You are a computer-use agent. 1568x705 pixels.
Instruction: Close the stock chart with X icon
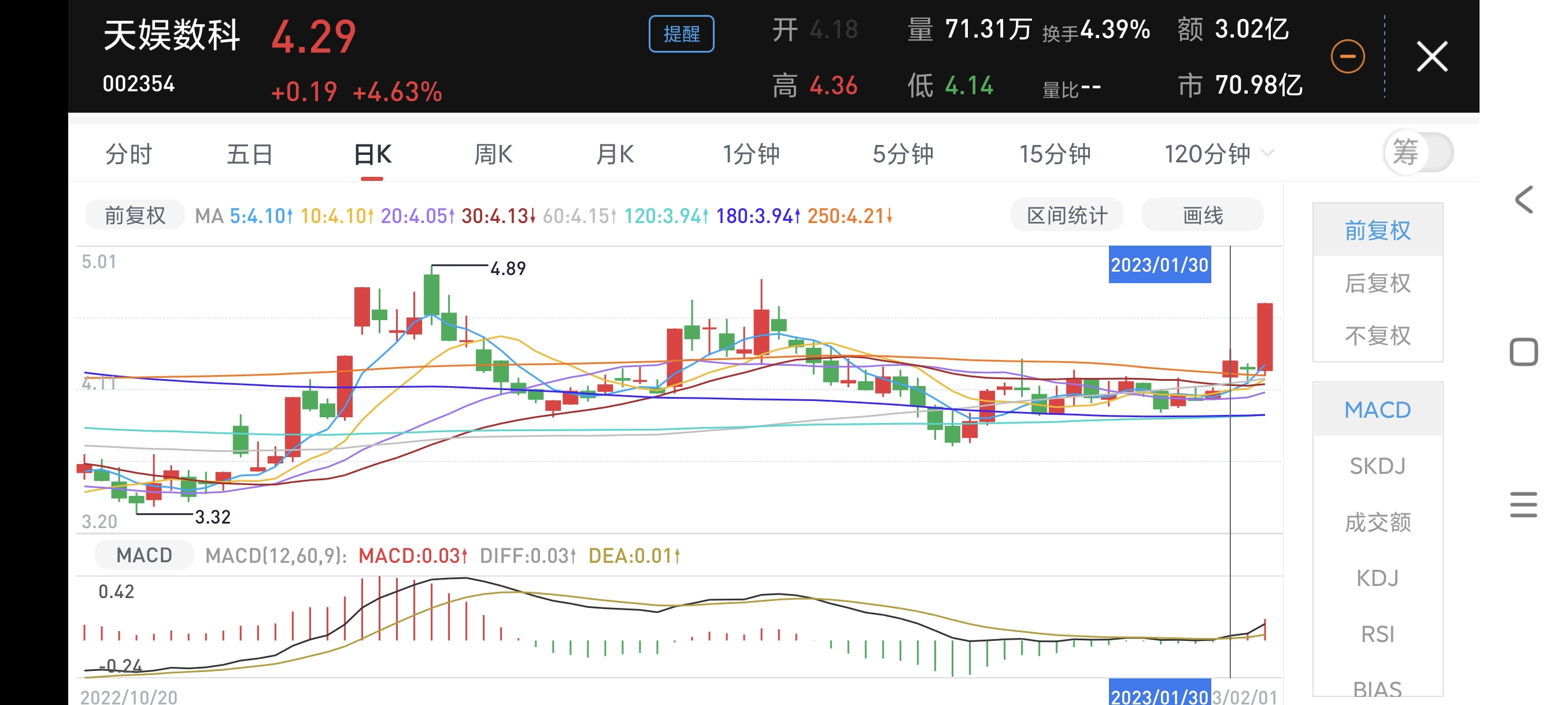point(1432,57)
